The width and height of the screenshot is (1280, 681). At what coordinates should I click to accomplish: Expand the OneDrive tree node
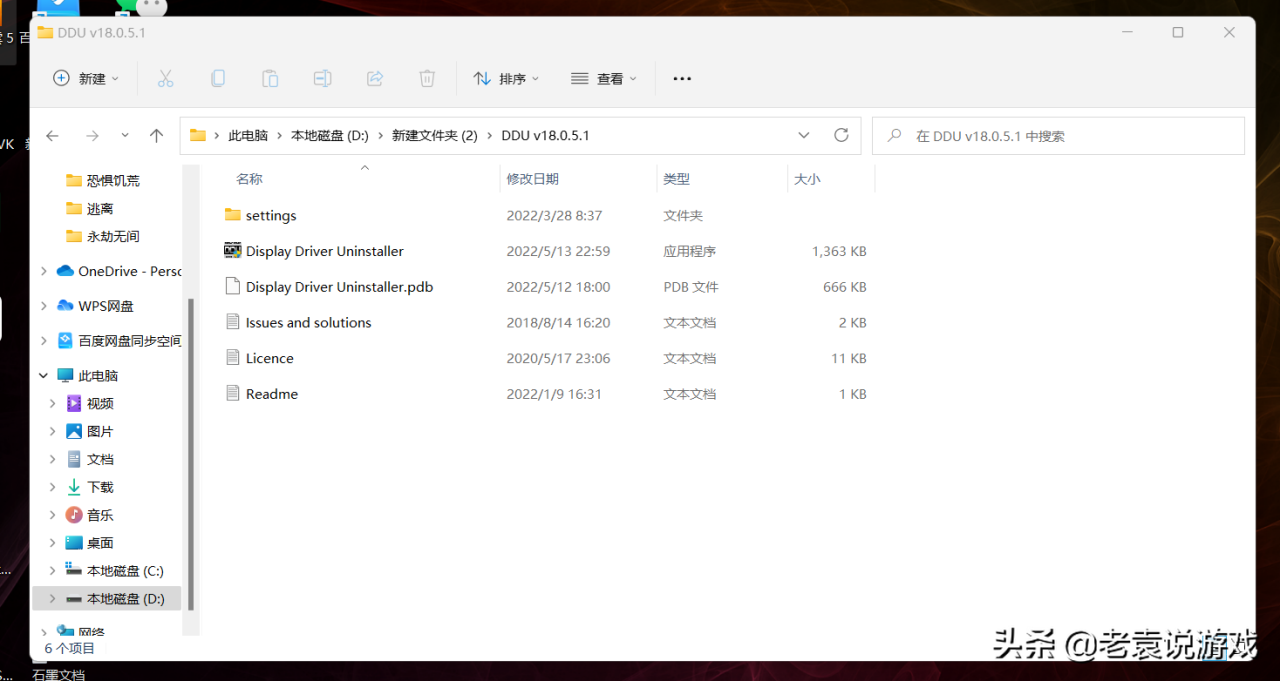point(43,271)
